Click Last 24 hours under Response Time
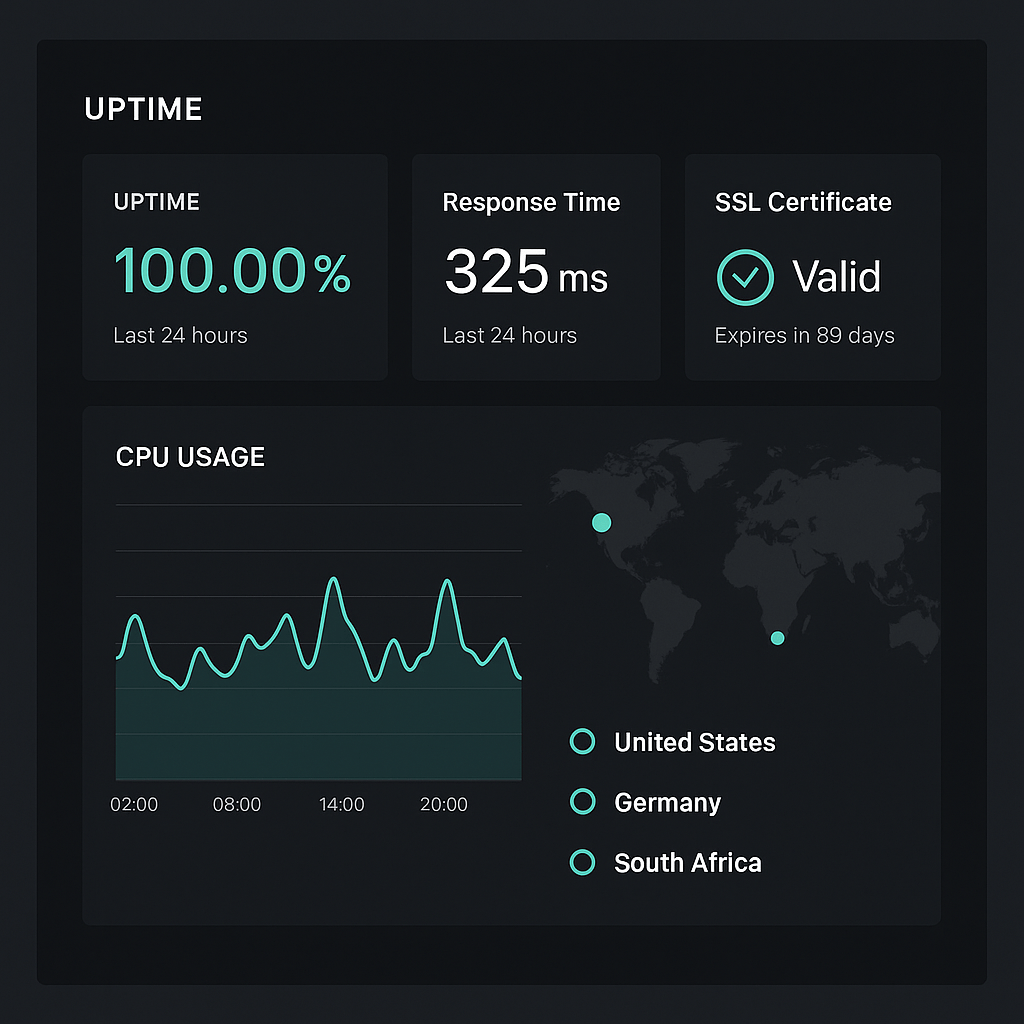The width and height of the screenshot is (1024, 1024). click(509, 336)
